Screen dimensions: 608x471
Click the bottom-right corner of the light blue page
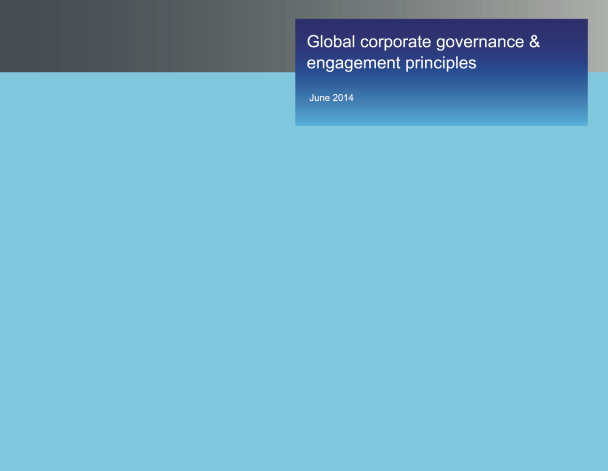click(x=599, y=462)
